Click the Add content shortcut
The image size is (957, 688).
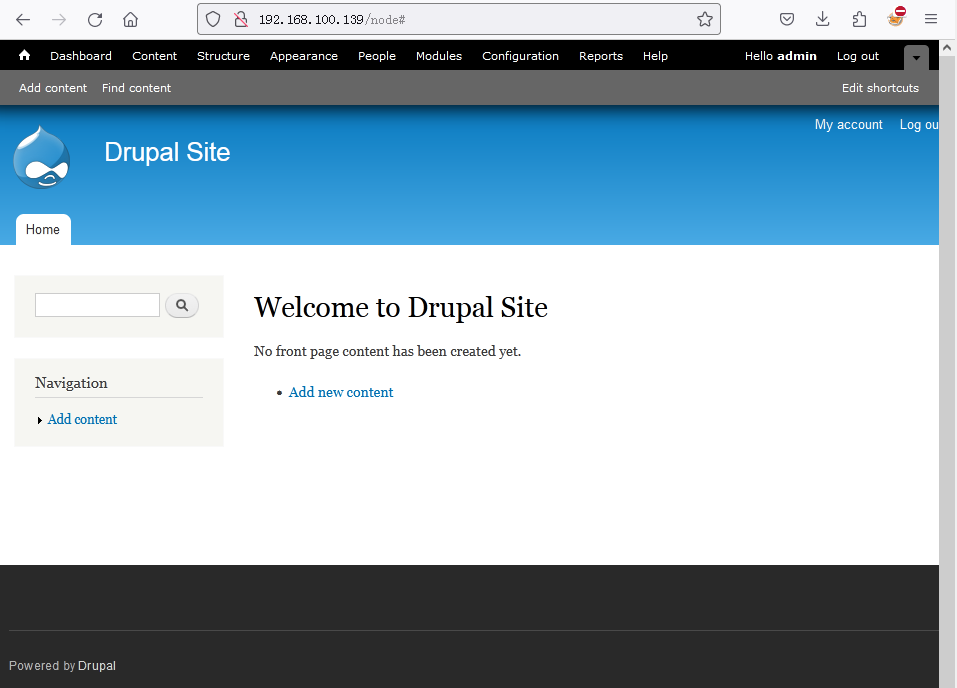tap(53, 88)
